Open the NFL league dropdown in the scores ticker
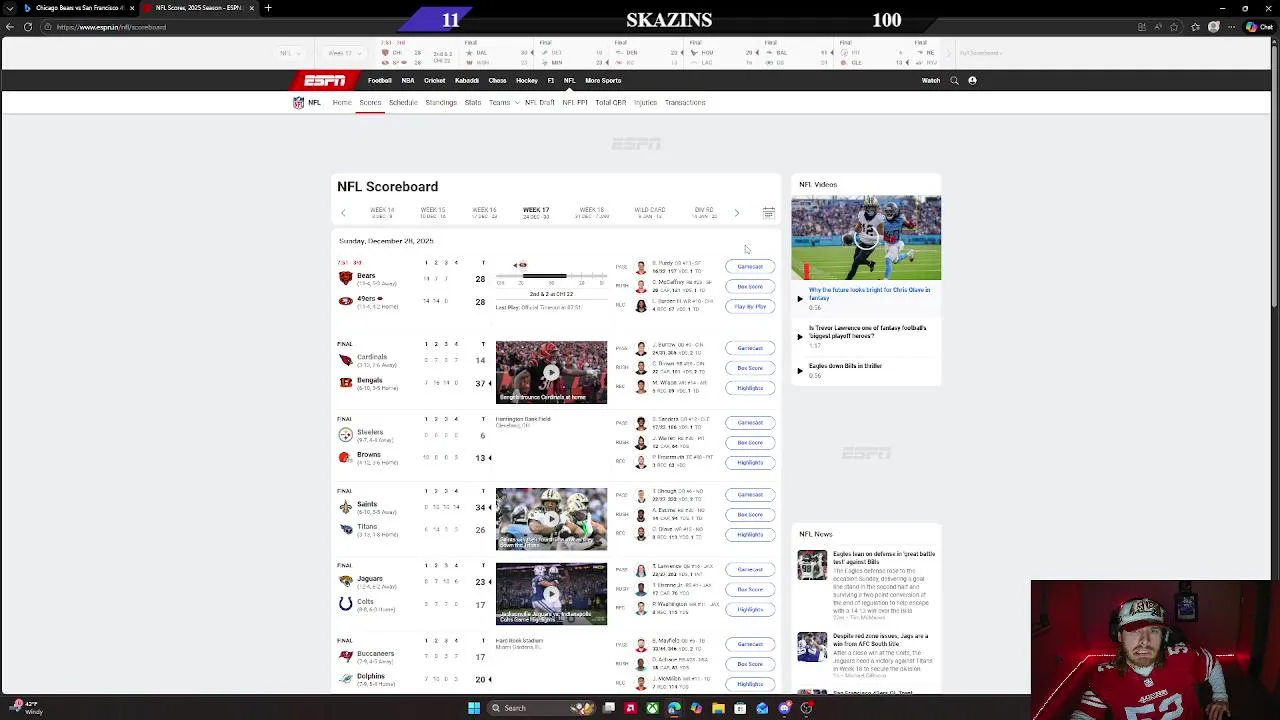Viewport: 1280px width, 720px height. pos(289,53)
